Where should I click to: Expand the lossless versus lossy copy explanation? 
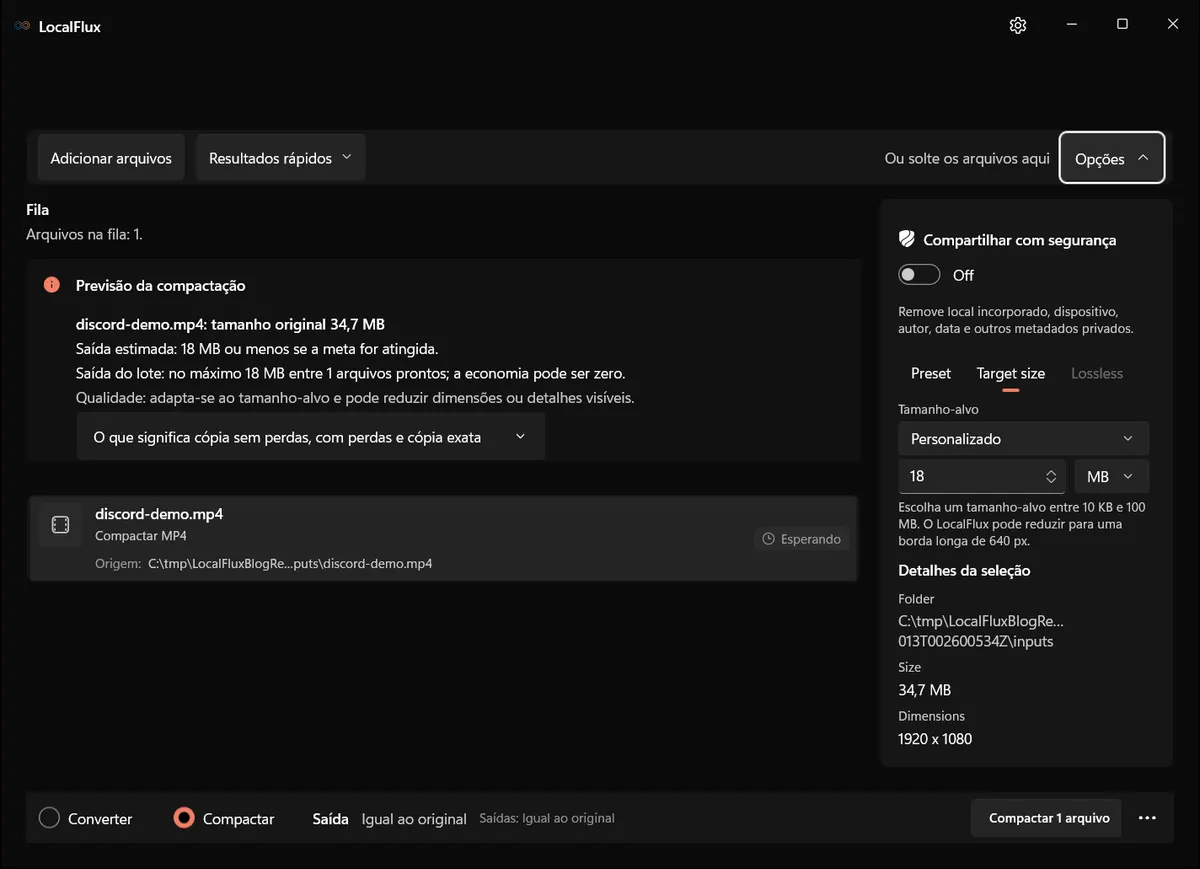coord(311,437)
